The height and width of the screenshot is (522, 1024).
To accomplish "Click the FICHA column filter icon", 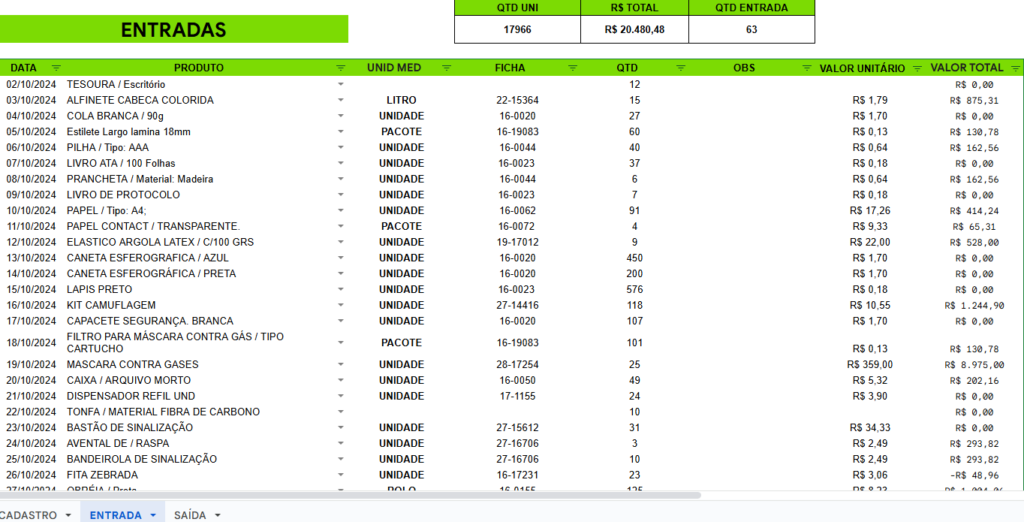I will coord(573,68).
